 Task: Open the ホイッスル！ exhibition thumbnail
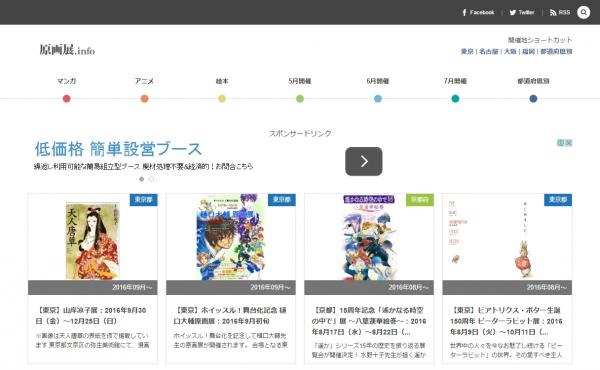[231, 237]
